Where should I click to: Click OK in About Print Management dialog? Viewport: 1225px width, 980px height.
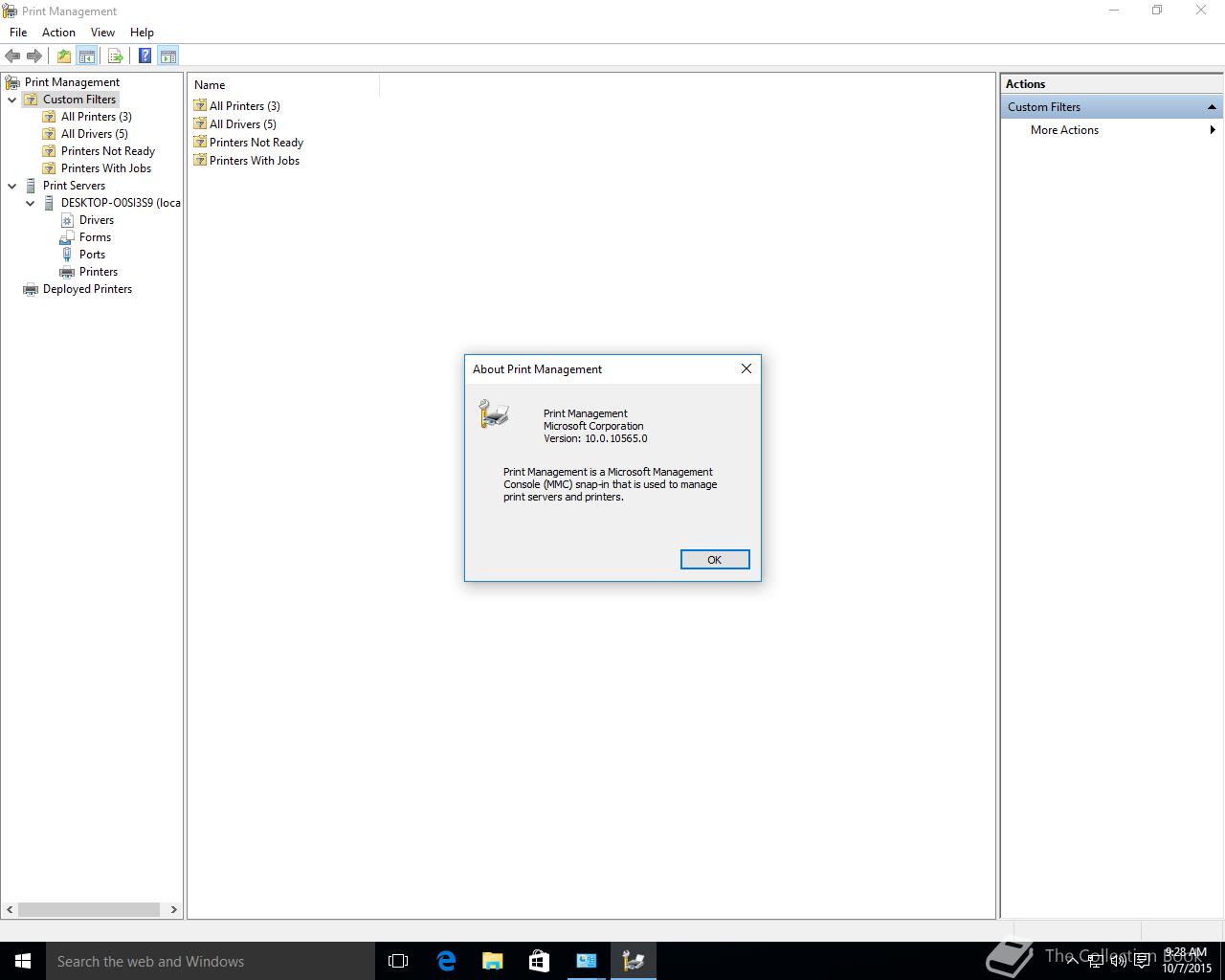715,560
